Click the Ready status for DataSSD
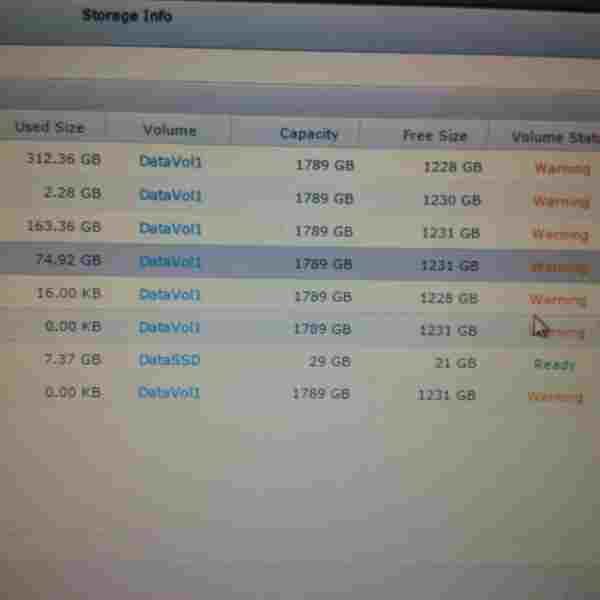 click(554, 365)
